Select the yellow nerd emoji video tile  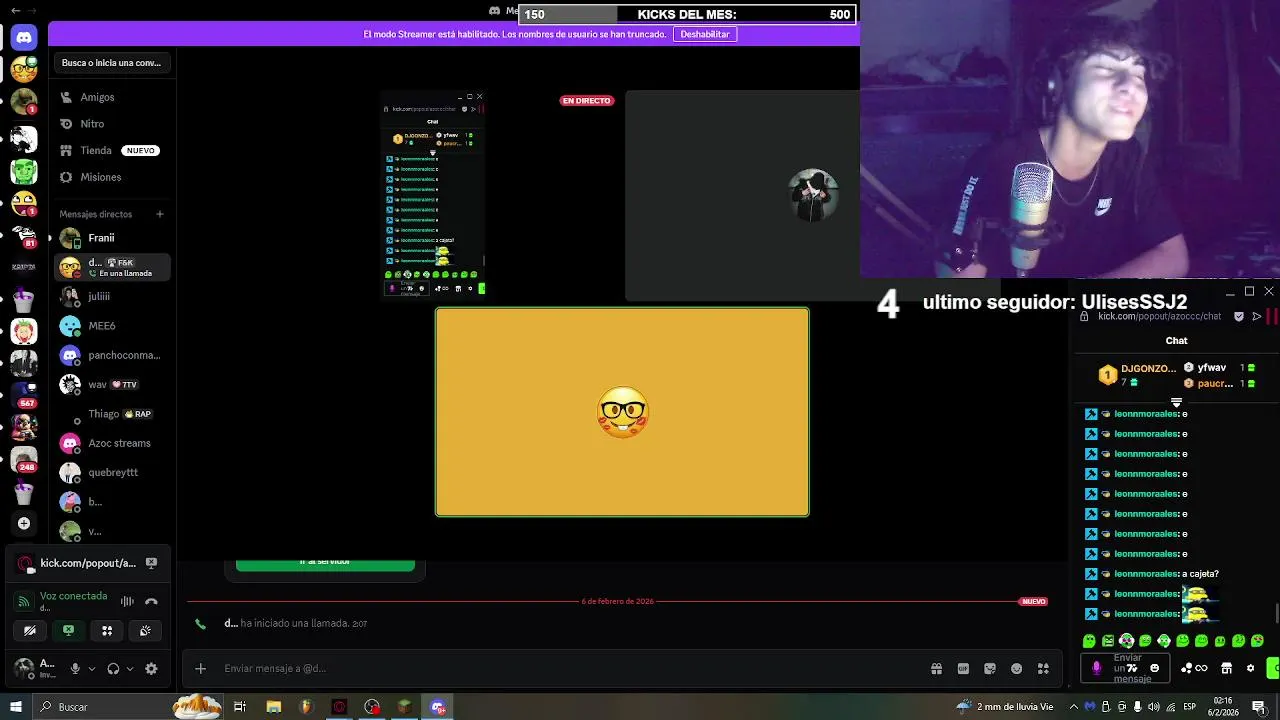pos(622,412)
